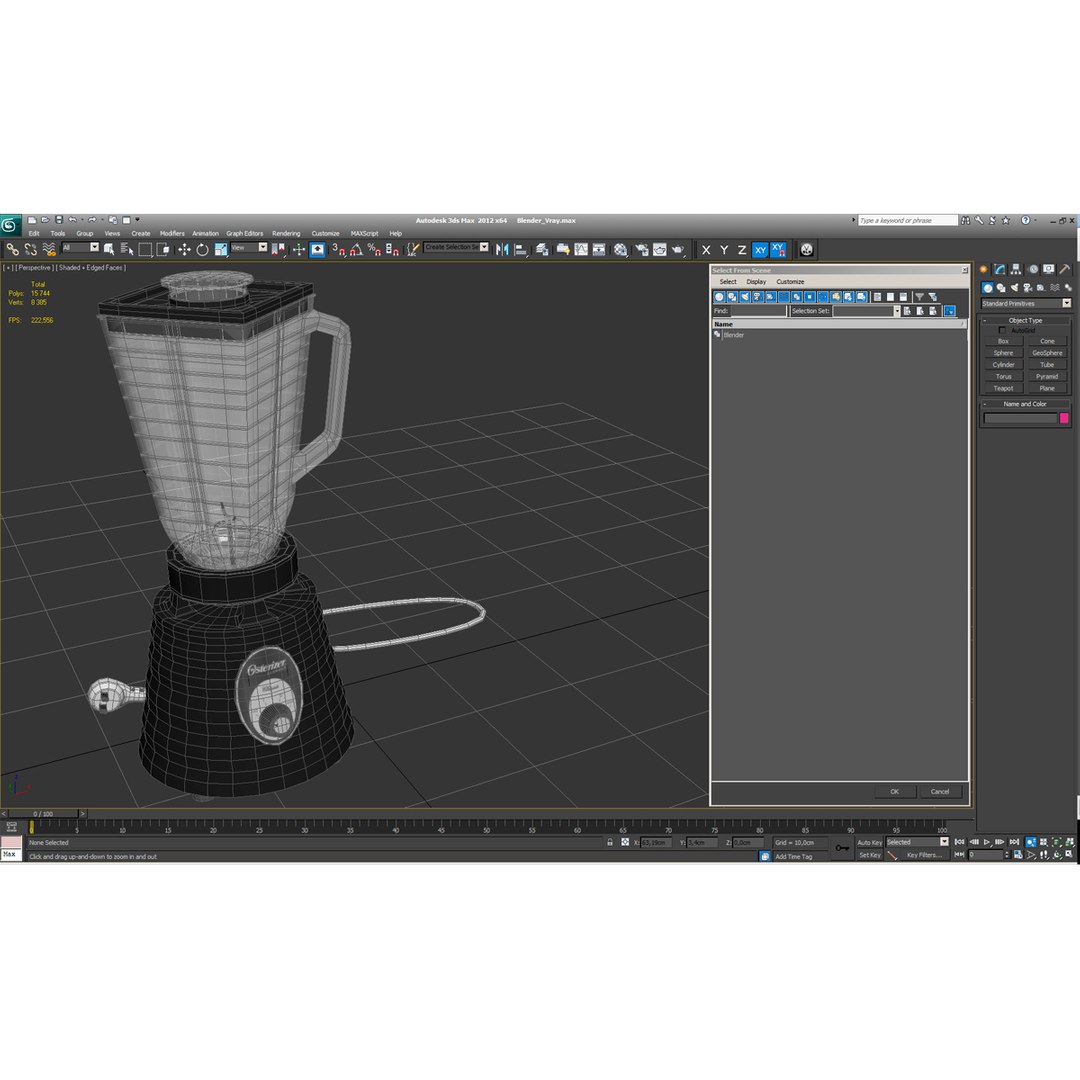
Task: Open Render Setup from toolbar
Action: (642, 249)
